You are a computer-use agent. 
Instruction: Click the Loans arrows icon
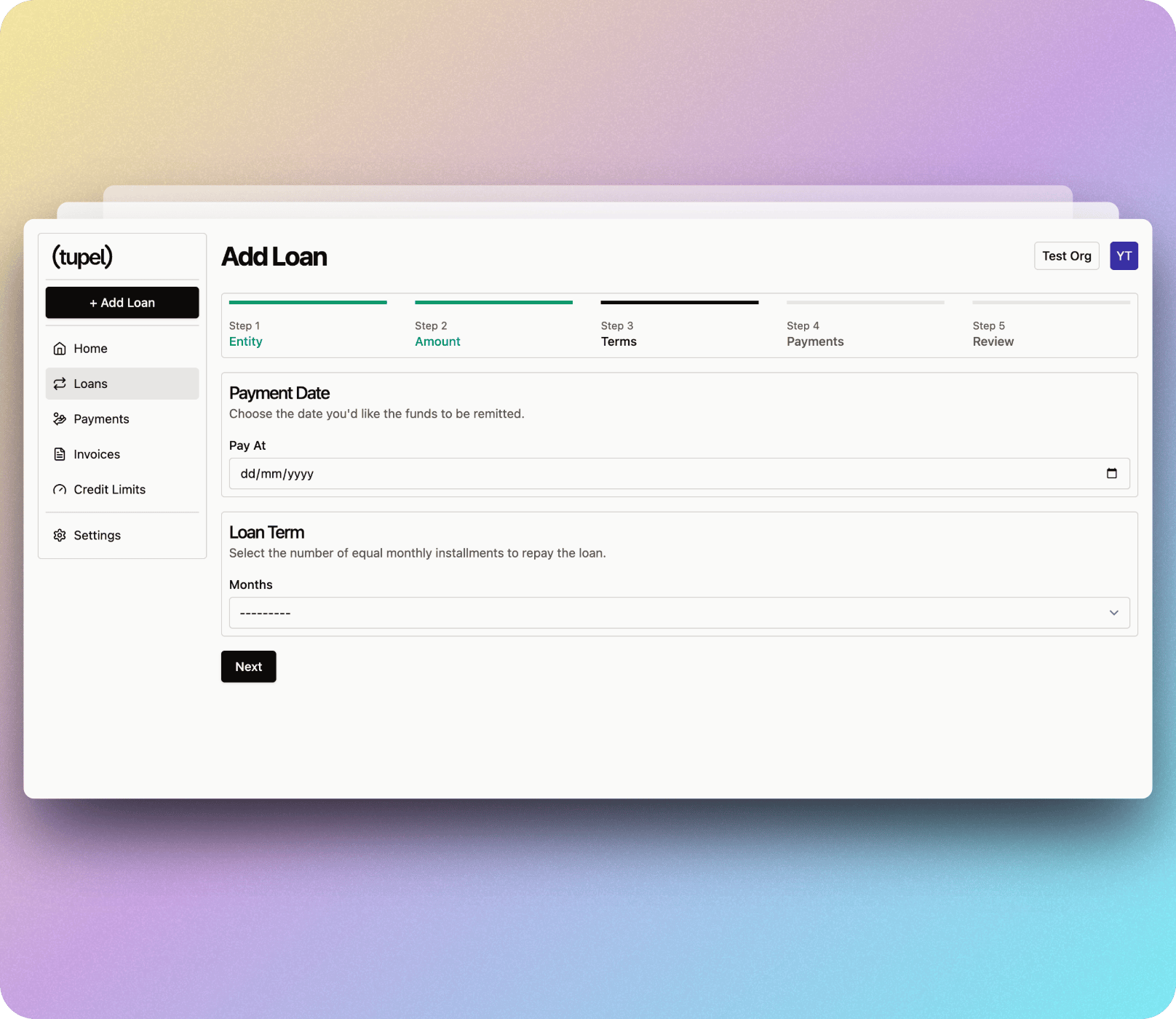(x=60, y=384)
